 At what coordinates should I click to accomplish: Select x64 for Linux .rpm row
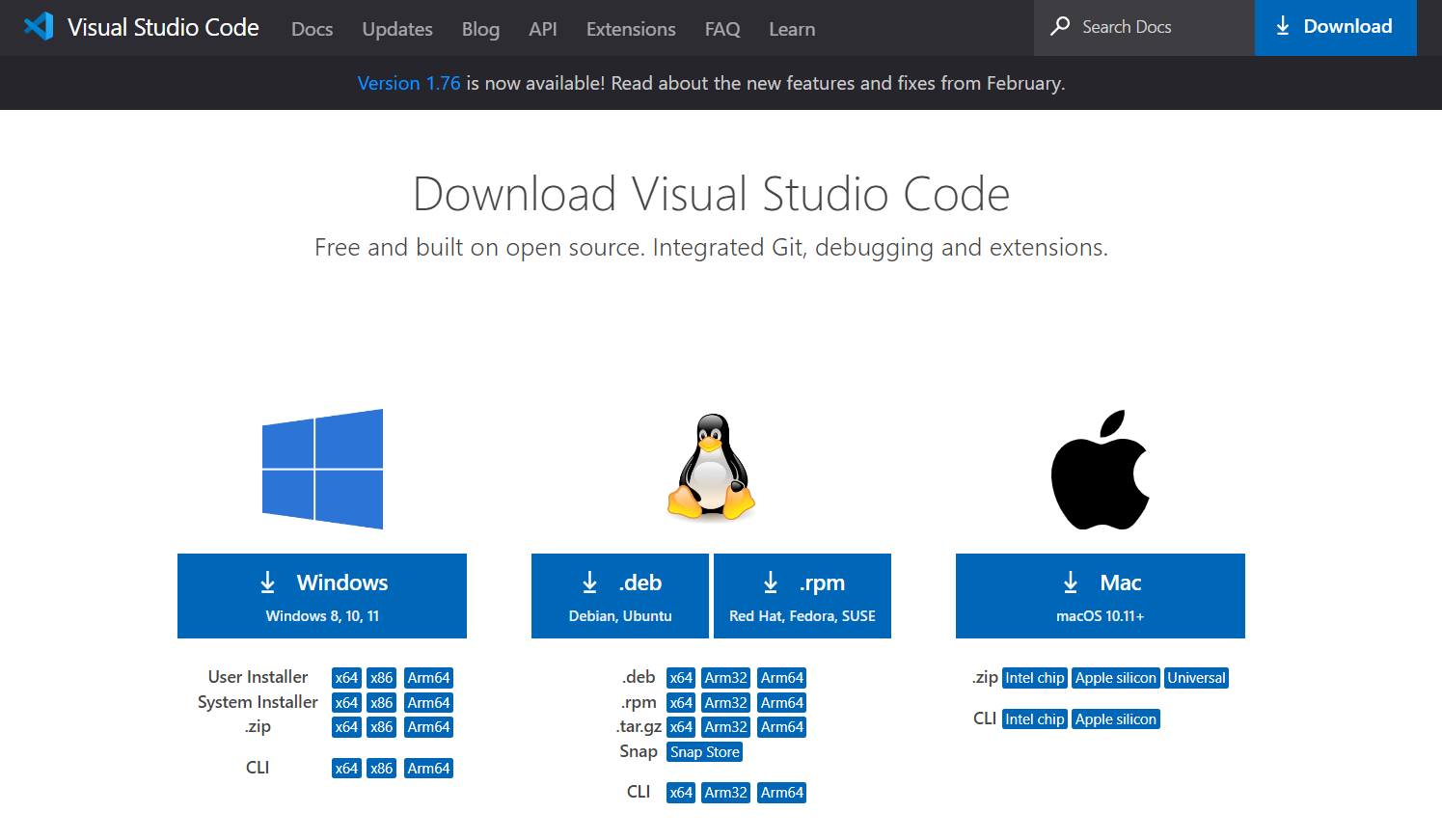pyautogui.click(x=681, y=703)
